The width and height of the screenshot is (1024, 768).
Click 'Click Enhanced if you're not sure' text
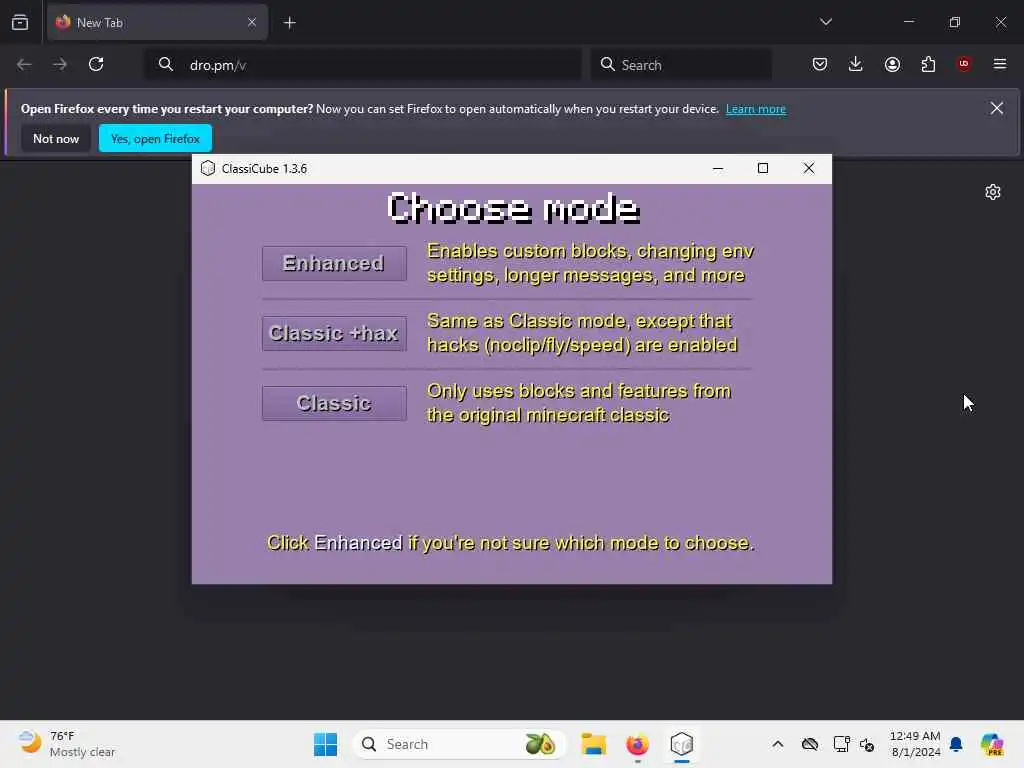pyautogui.click(x=510, y=543)
